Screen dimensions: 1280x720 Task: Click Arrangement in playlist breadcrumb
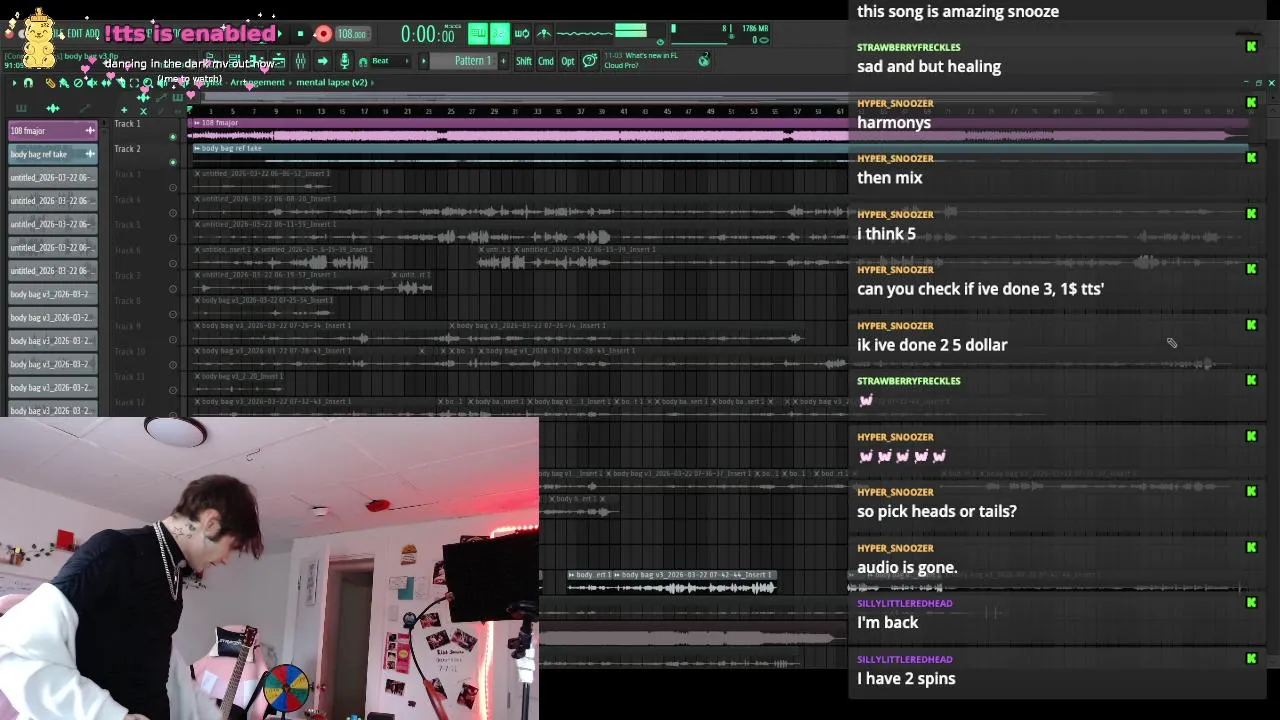coord(257,82)
